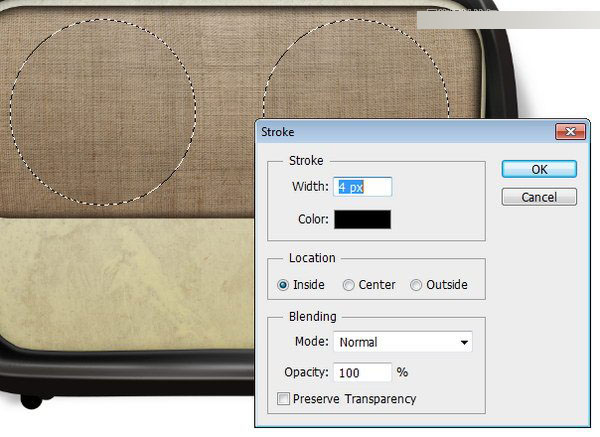
Task: Close the Stroke dialog with the red X
Action: click(x=570, y=132)
